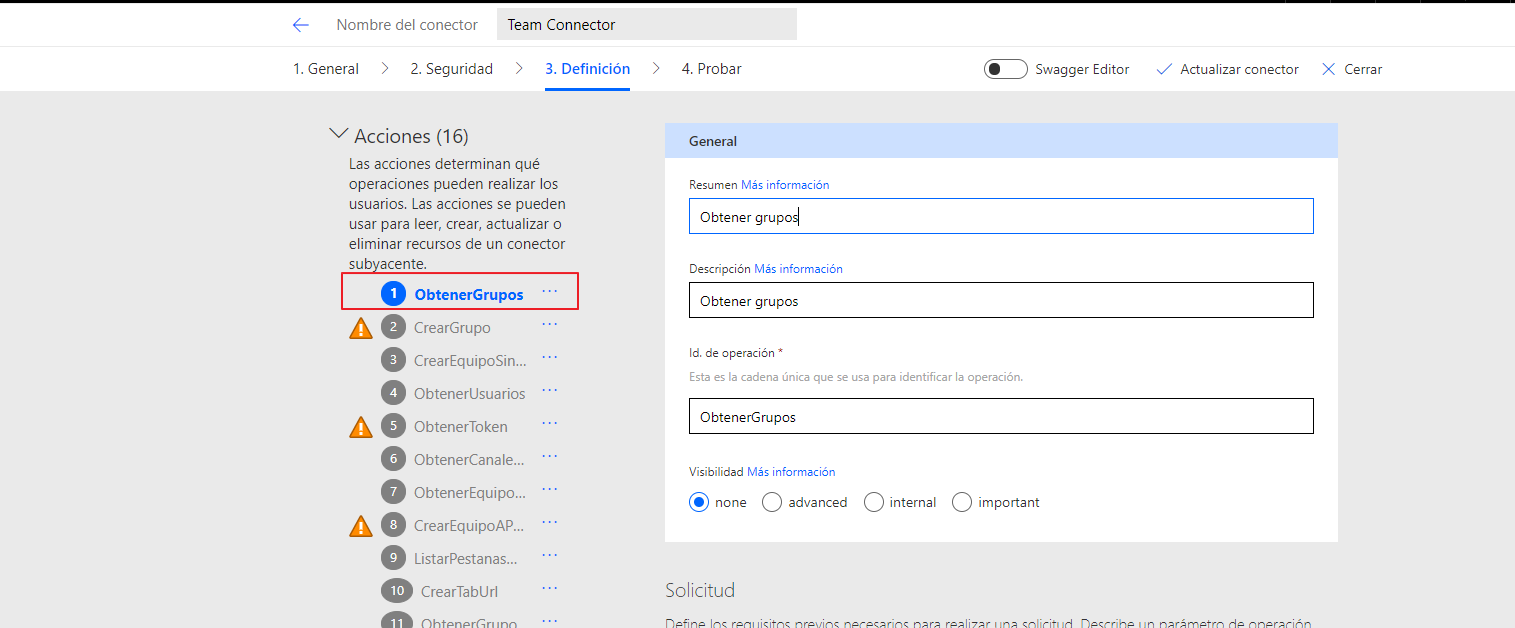Open the ellipsis menu for ObtenerGrupos
1515x628 pixels.
(549, 292)
